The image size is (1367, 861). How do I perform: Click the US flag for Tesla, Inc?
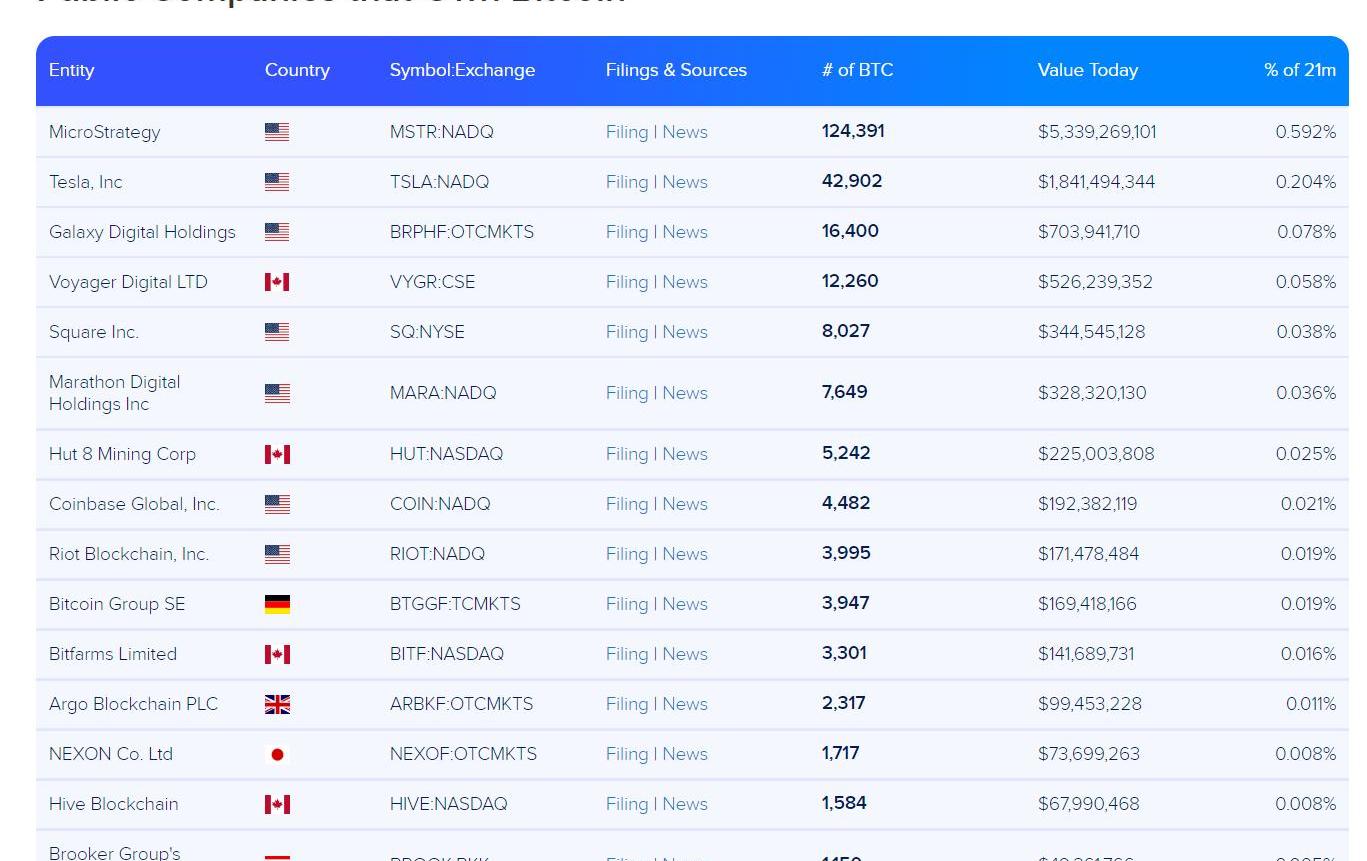277,182
